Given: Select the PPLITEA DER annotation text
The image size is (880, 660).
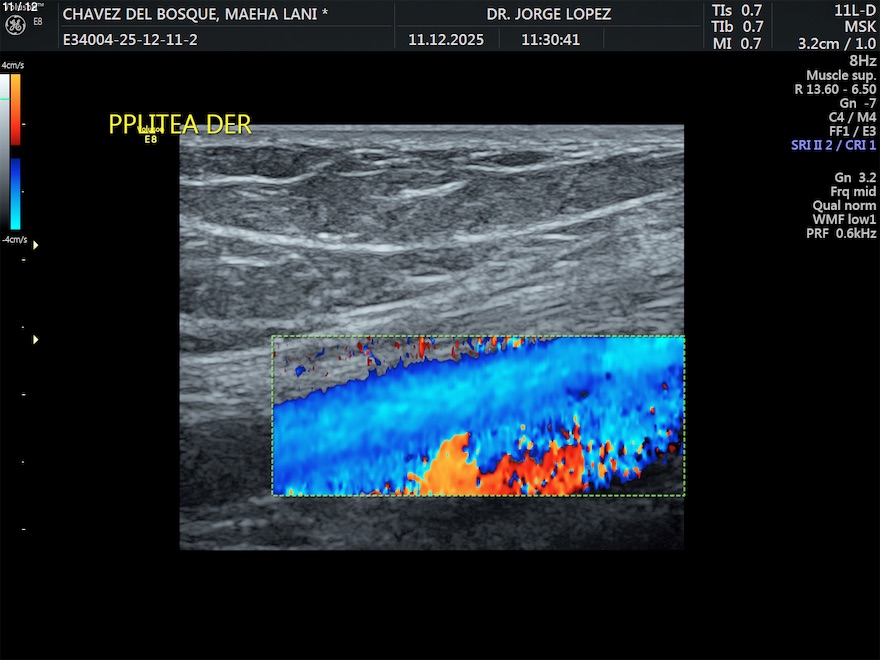Looking at the screenshot, I should 180,124.
